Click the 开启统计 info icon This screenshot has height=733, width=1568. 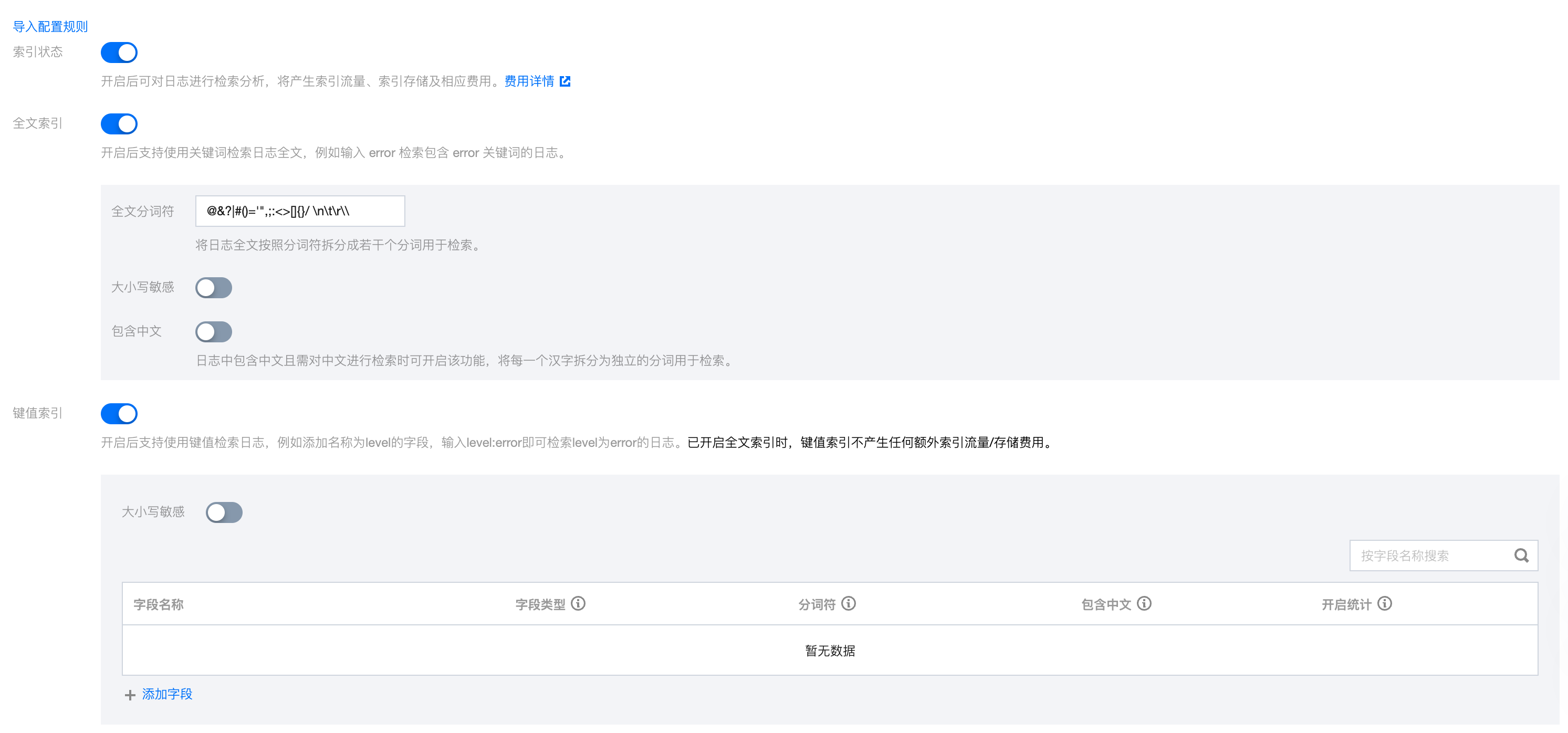click(1384, 603)
